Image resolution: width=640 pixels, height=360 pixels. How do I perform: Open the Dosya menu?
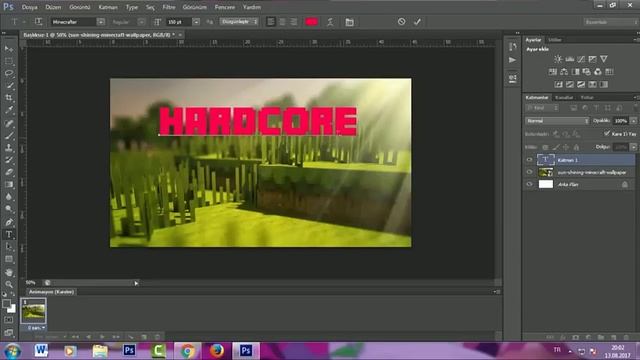pos(29,7)
